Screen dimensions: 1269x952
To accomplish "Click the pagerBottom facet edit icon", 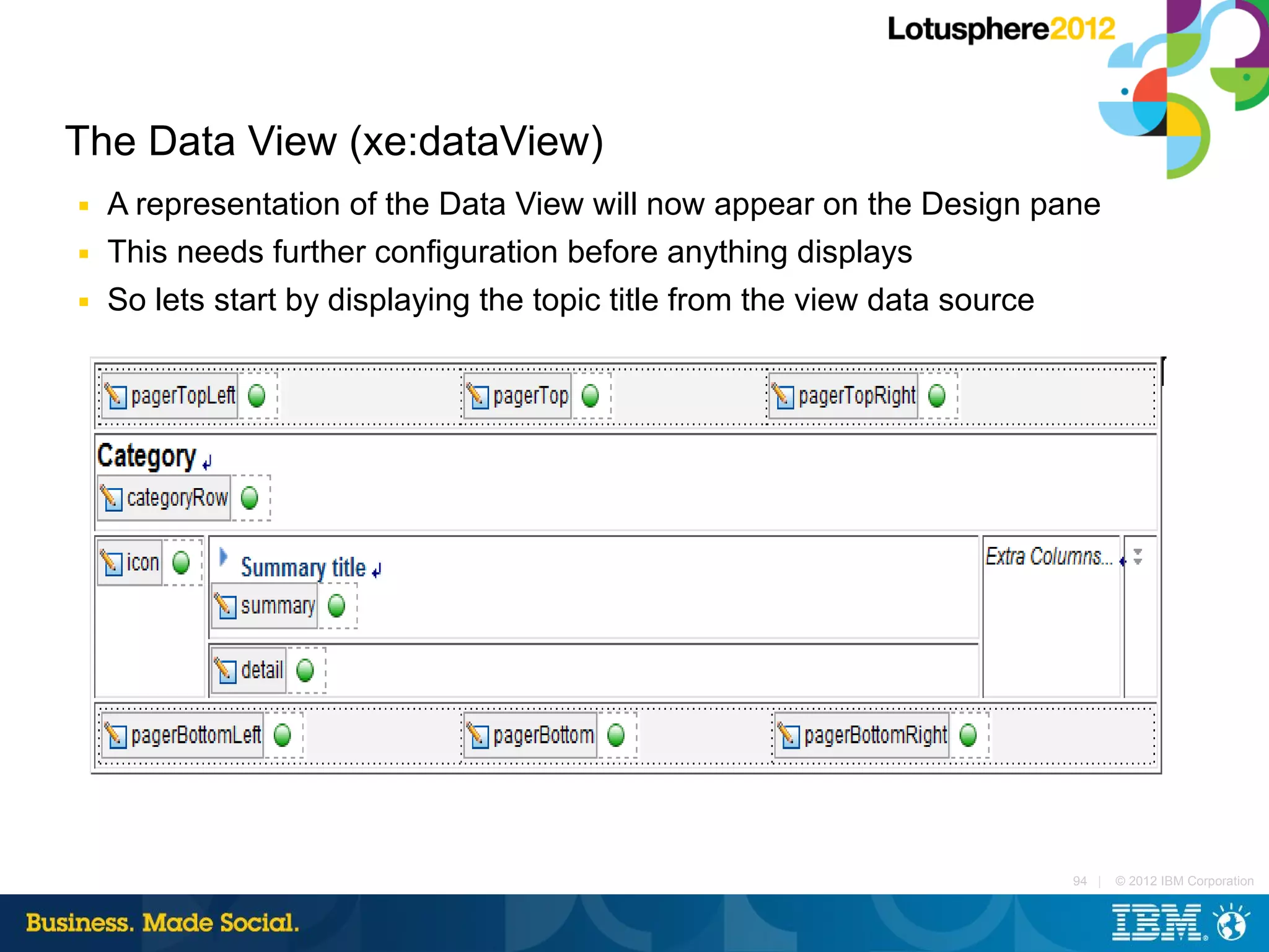I will [x=478, y=735].
